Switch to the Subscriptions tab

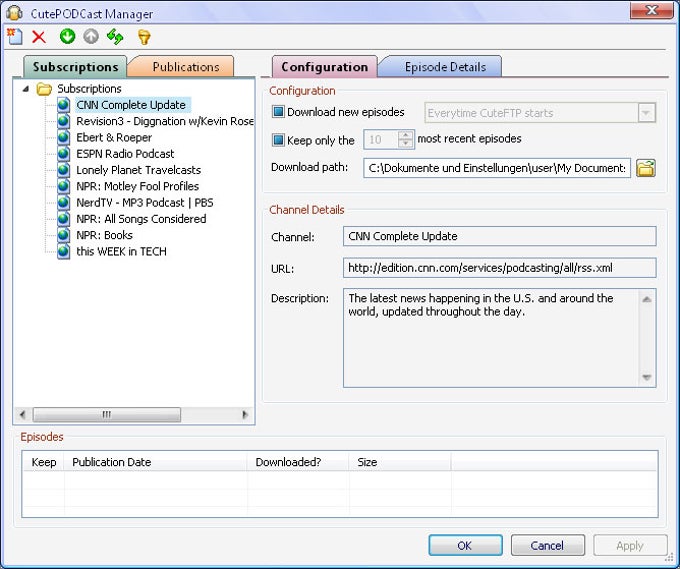[75, 67]
